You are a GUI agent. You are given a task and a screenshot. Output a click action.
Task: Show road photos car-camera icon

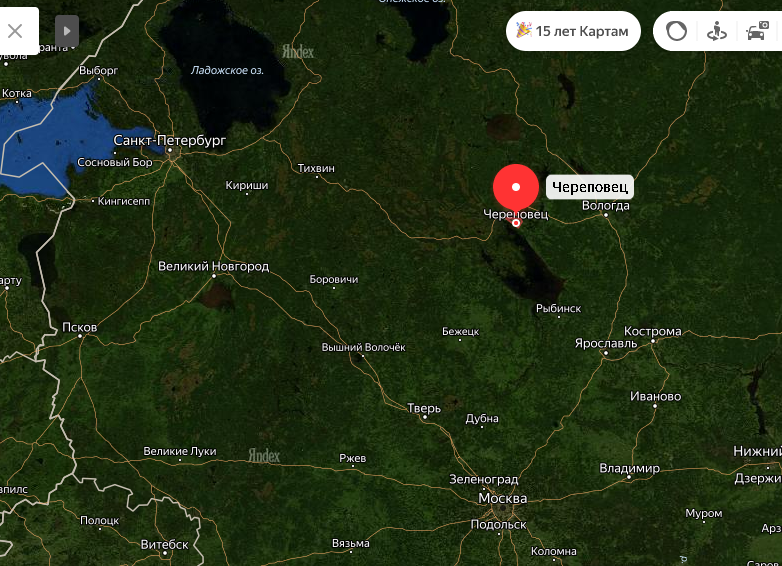click(757, 31)
